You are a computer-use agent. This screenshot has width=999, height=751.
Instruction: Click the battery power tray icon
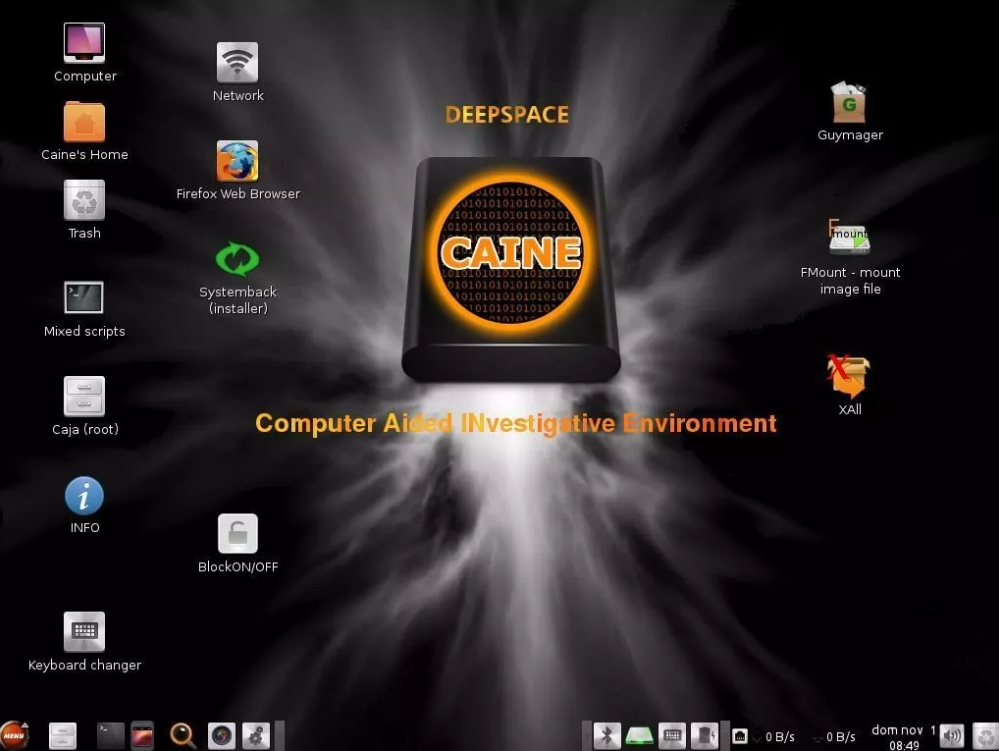click(x=705, y=736)
